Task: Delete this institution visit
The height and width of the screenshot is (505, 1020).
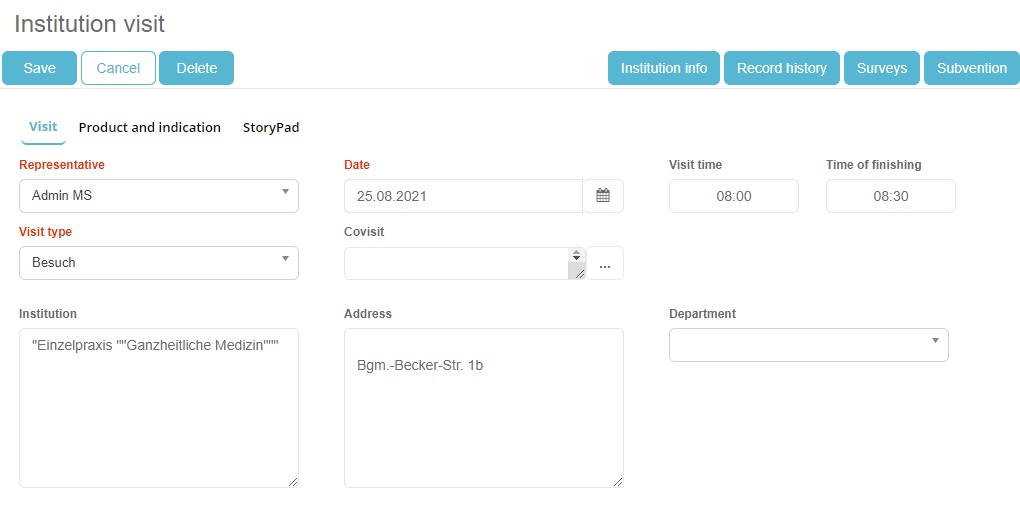Action: tap(196, 68)
